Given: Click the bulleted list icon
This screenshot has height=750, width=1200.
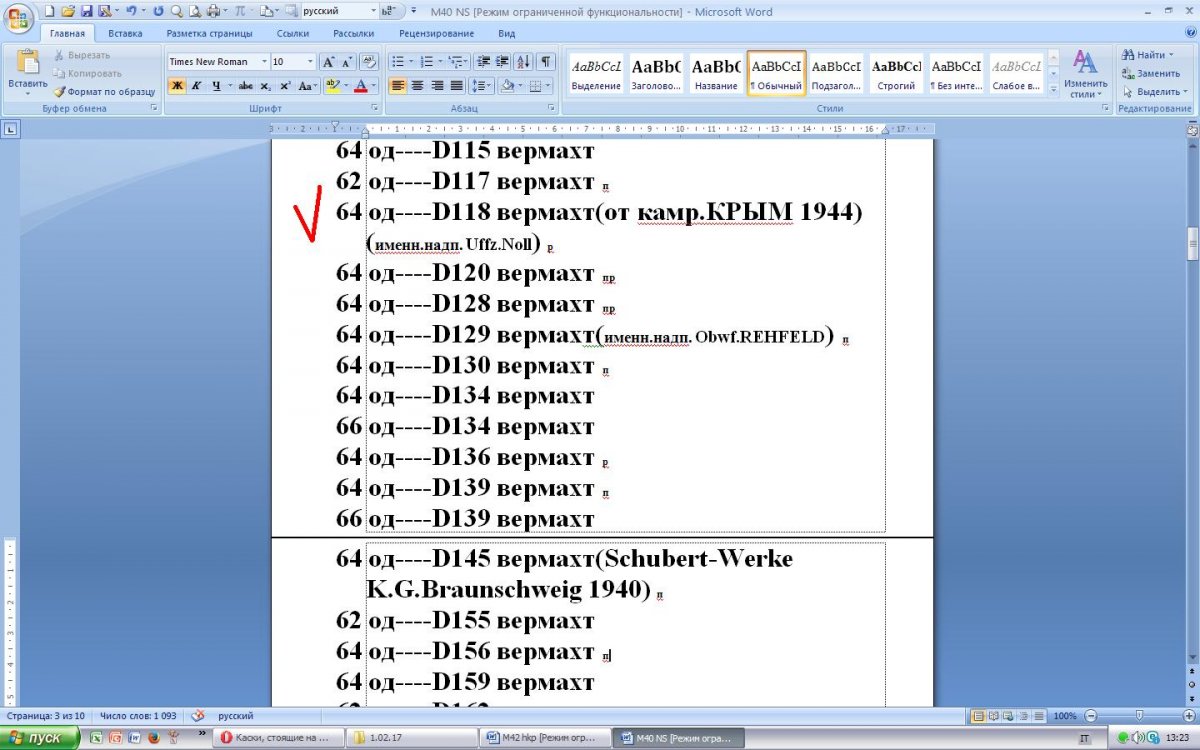Looking at the screenshot, I should [398, 62].
